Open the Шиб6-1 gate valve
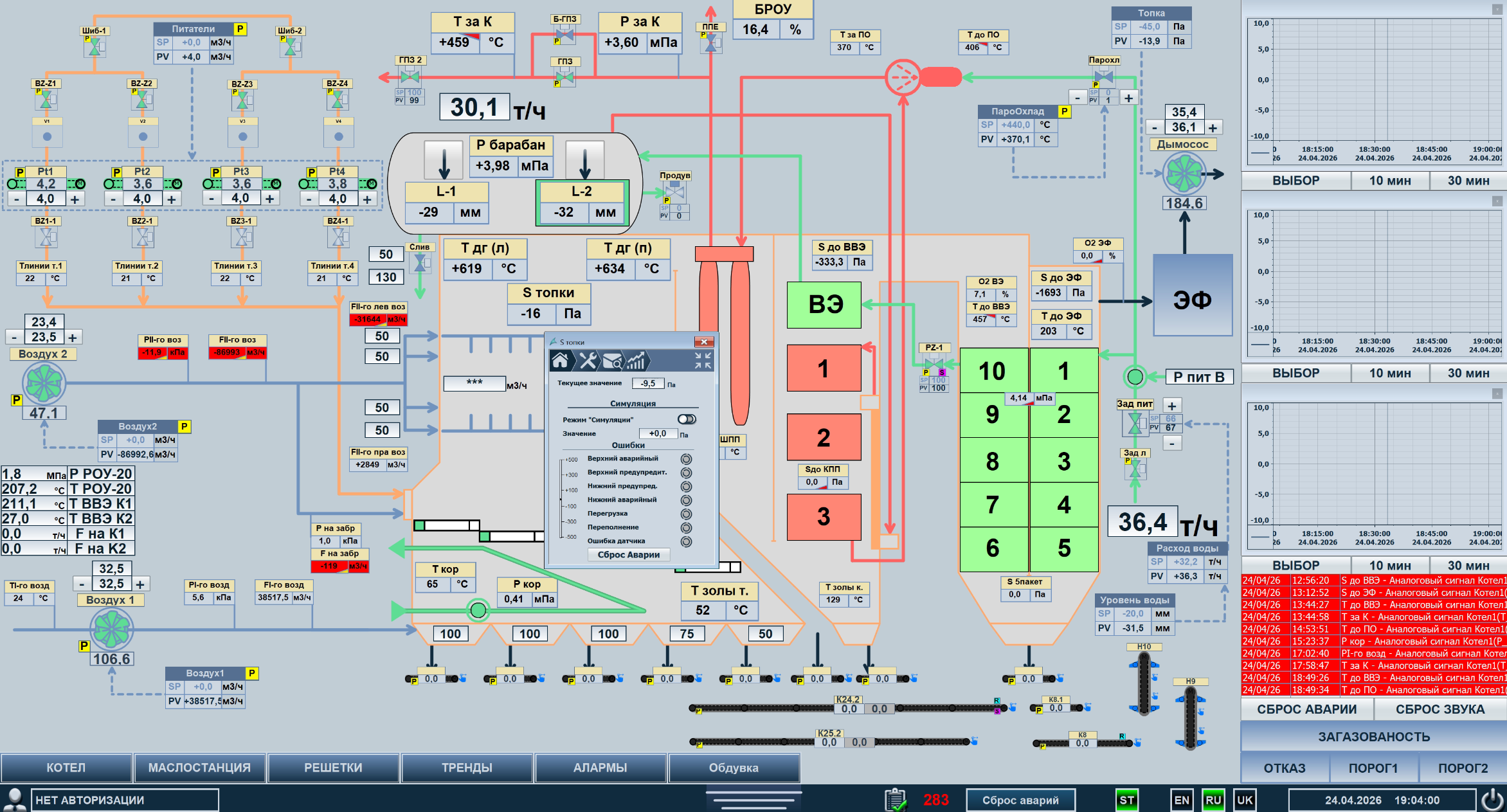The height and width of the screenshot is (812, 1507). pos(95,46)
